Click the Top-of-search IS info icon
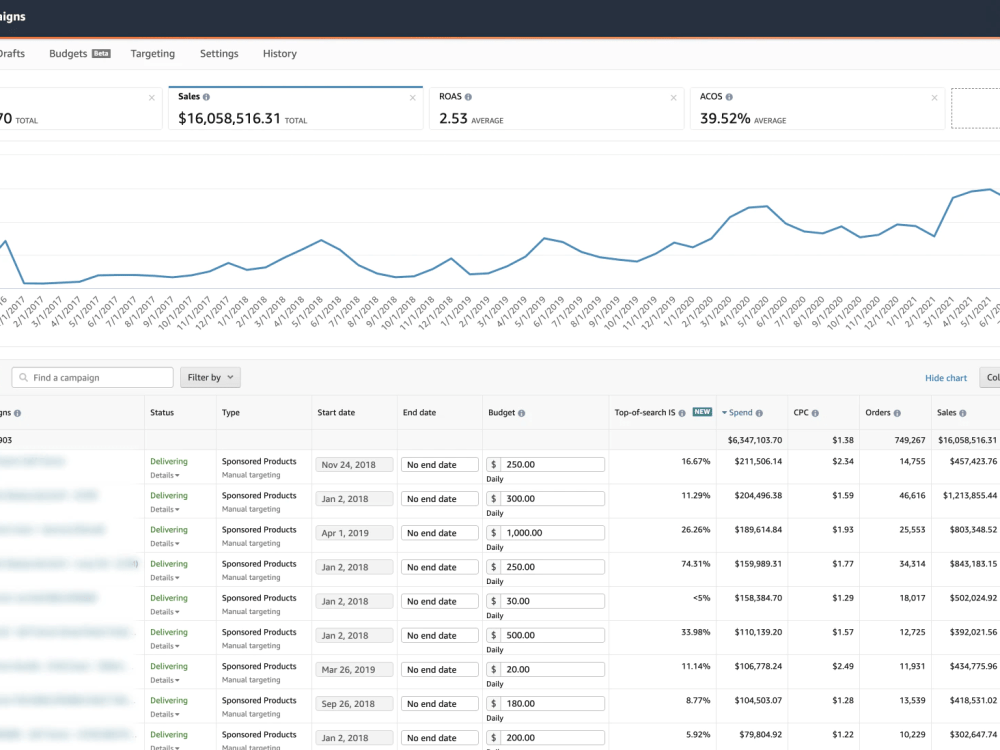Viewport: 1000px width, 750px height. pyautogui.click(x=682, y=413)
